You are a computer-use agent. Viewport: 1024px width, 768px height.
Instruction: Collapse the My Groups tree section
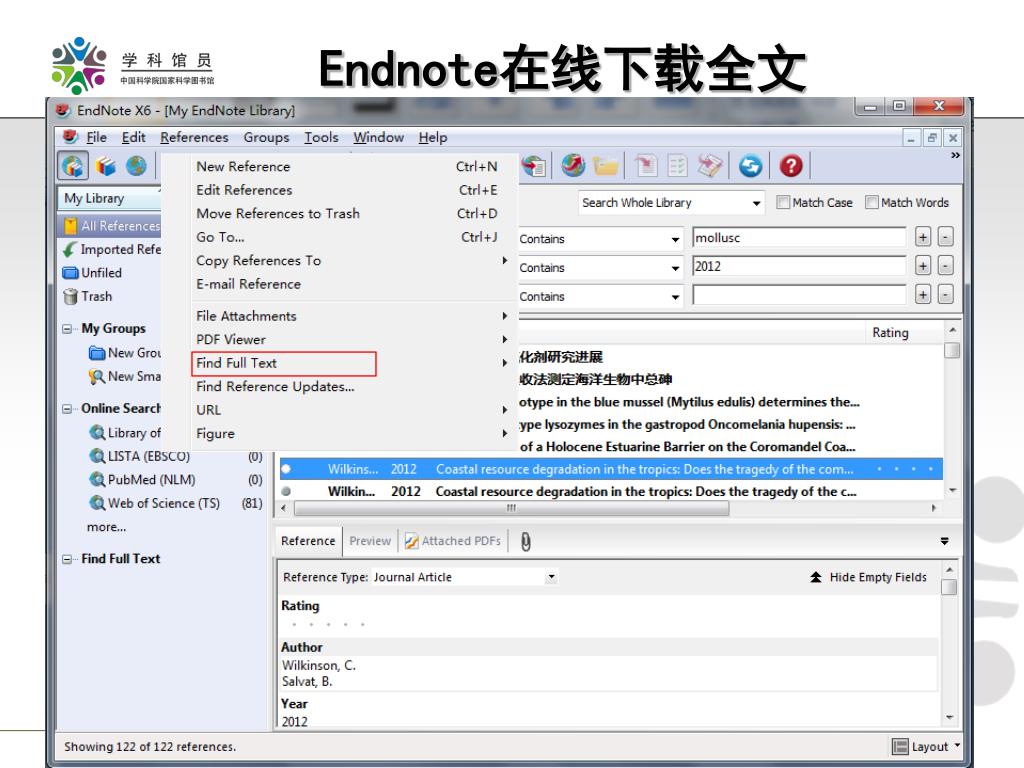point(67,328)
